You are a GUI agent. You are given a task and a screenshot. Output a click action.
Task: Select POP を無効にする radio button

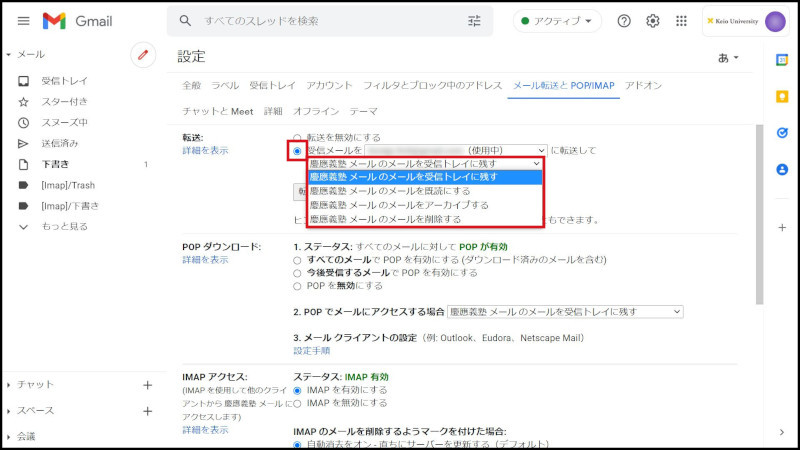click(298, 285)
